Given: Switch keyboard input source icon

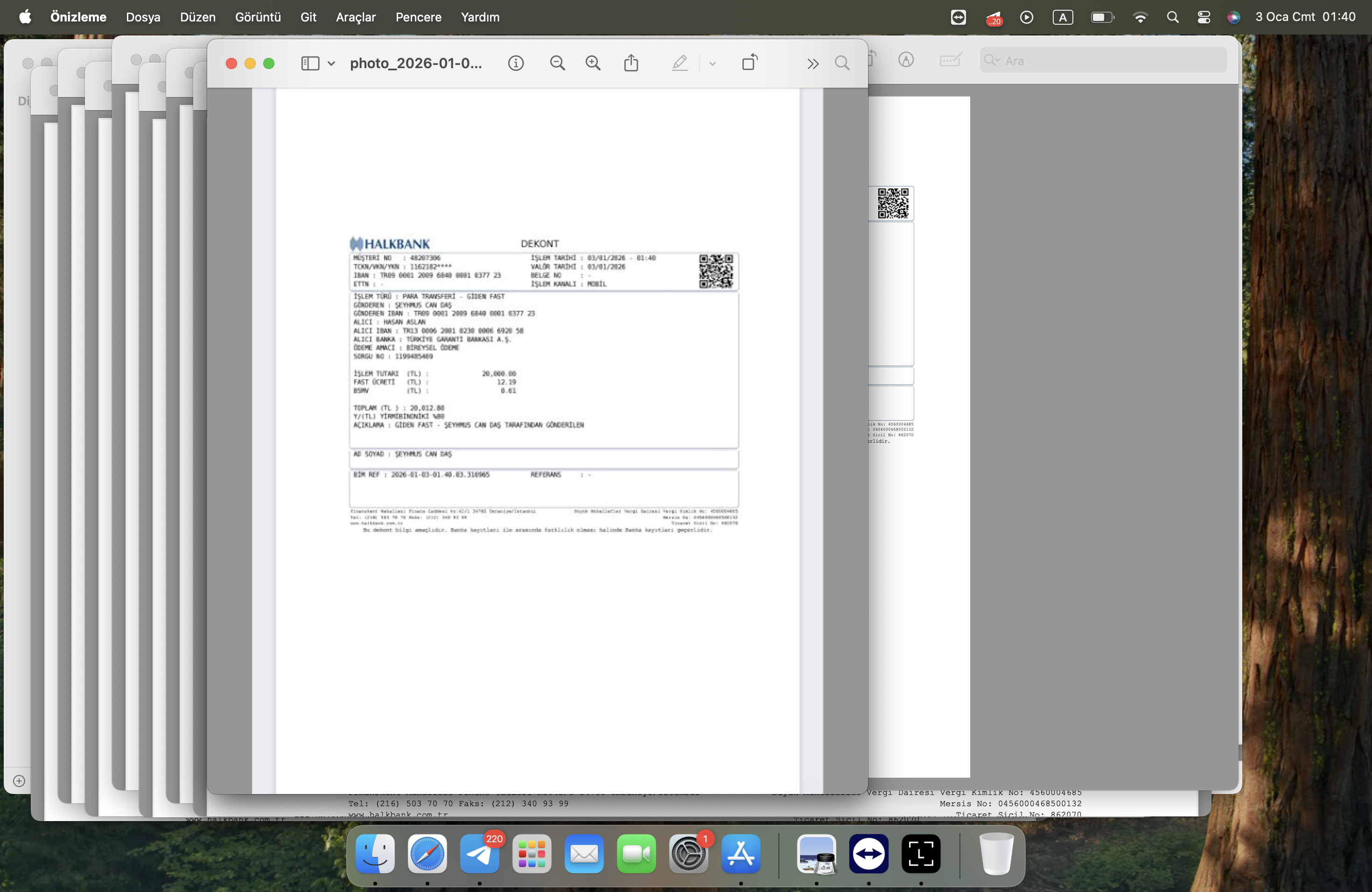Looking at the screenshot, I should [x=1063, y=17].
